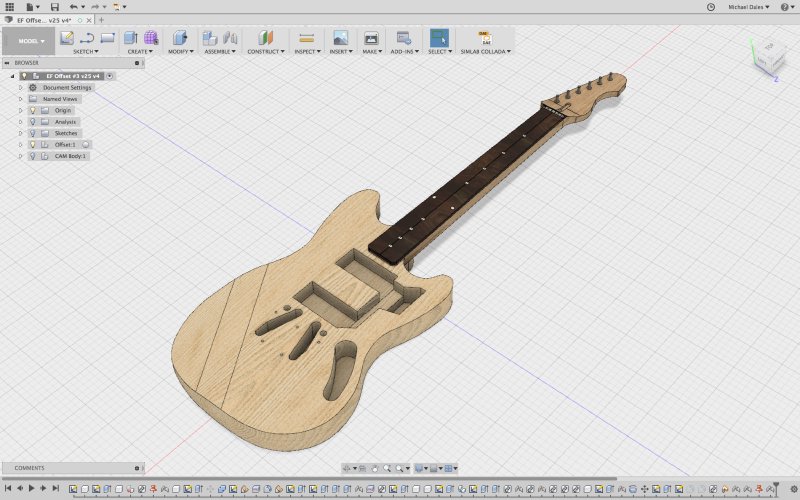The height and width of the screenshot is (500, 800).
Task: Open the SKETCH menu
Action: 86,52
